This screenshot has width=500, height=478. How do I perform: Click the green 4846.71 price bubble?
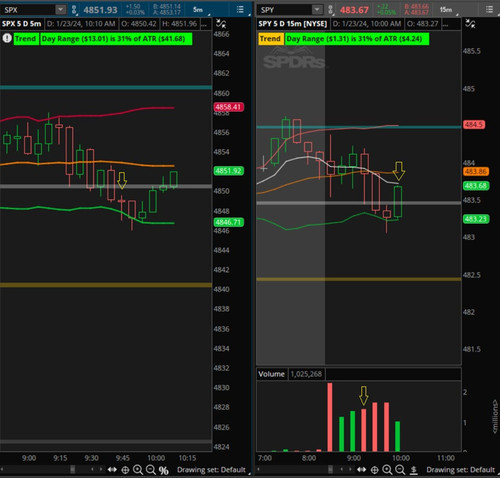(229, 222)
